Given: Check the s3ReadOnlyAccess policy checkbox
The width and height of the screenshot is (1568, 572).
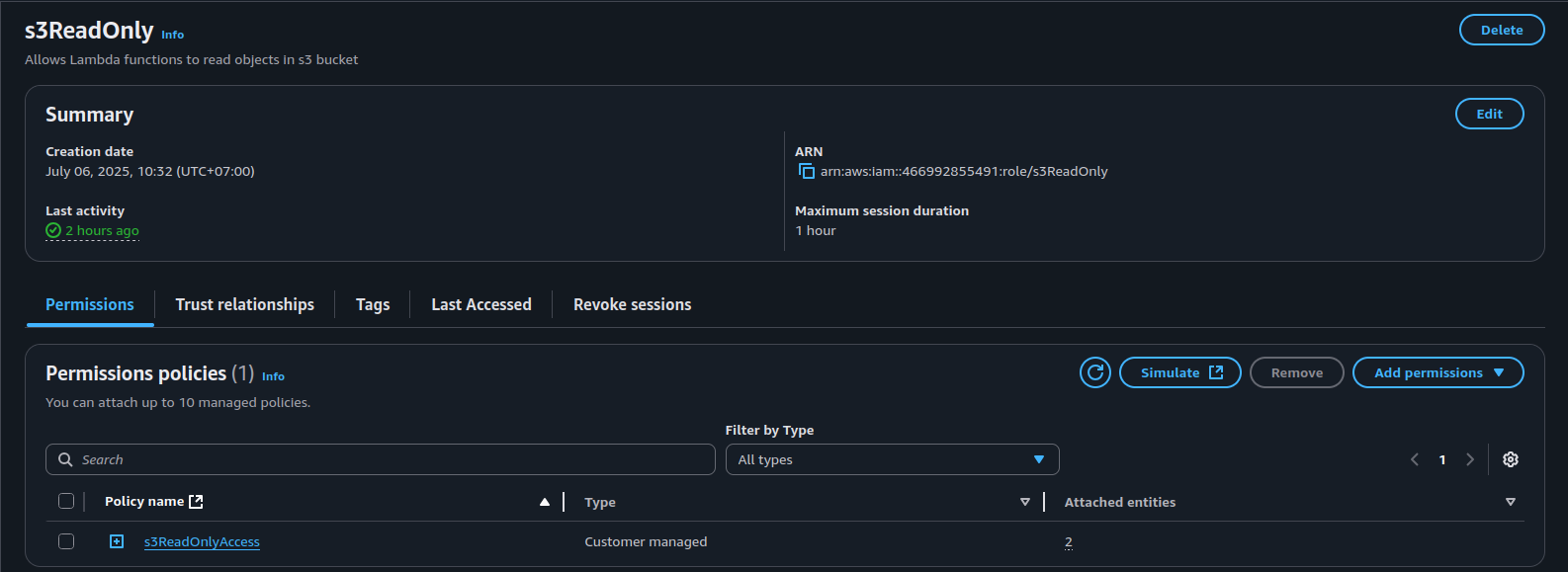Looking at the screenshot, I should pos(66,541).
